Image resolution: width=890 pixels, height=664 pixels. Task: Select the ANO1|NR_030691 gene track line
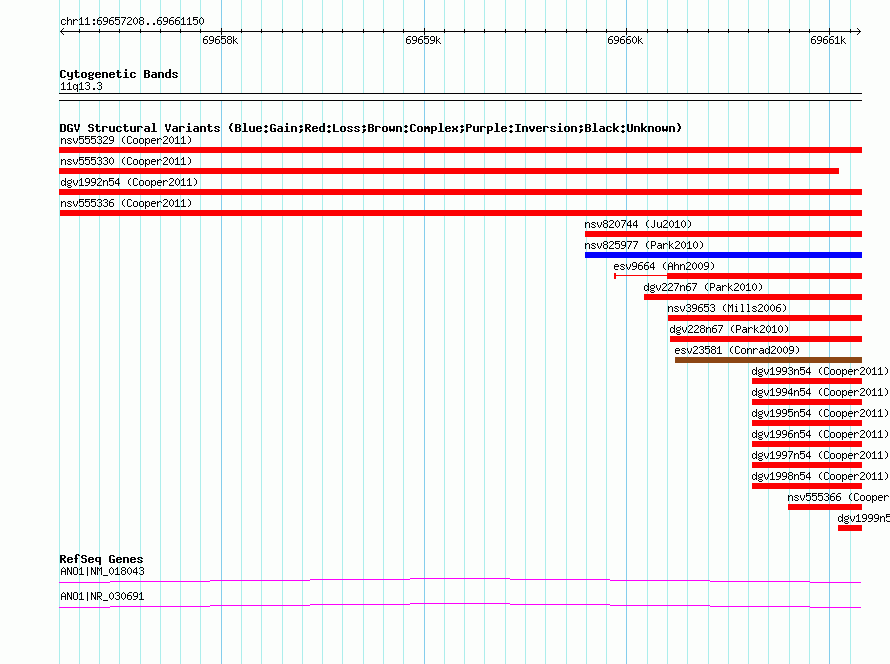pyautogui.click(x=460, y=605)
